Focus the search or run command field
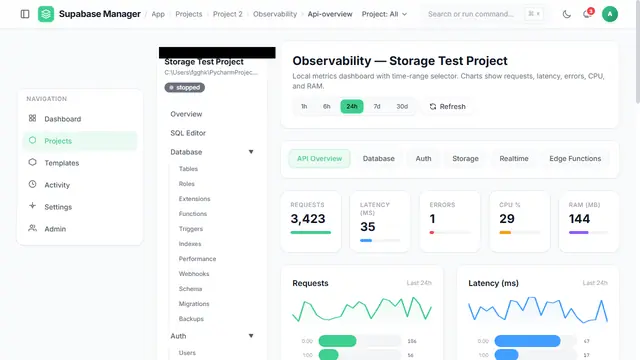The image size is (640, 360). click(x=485, y=14)
